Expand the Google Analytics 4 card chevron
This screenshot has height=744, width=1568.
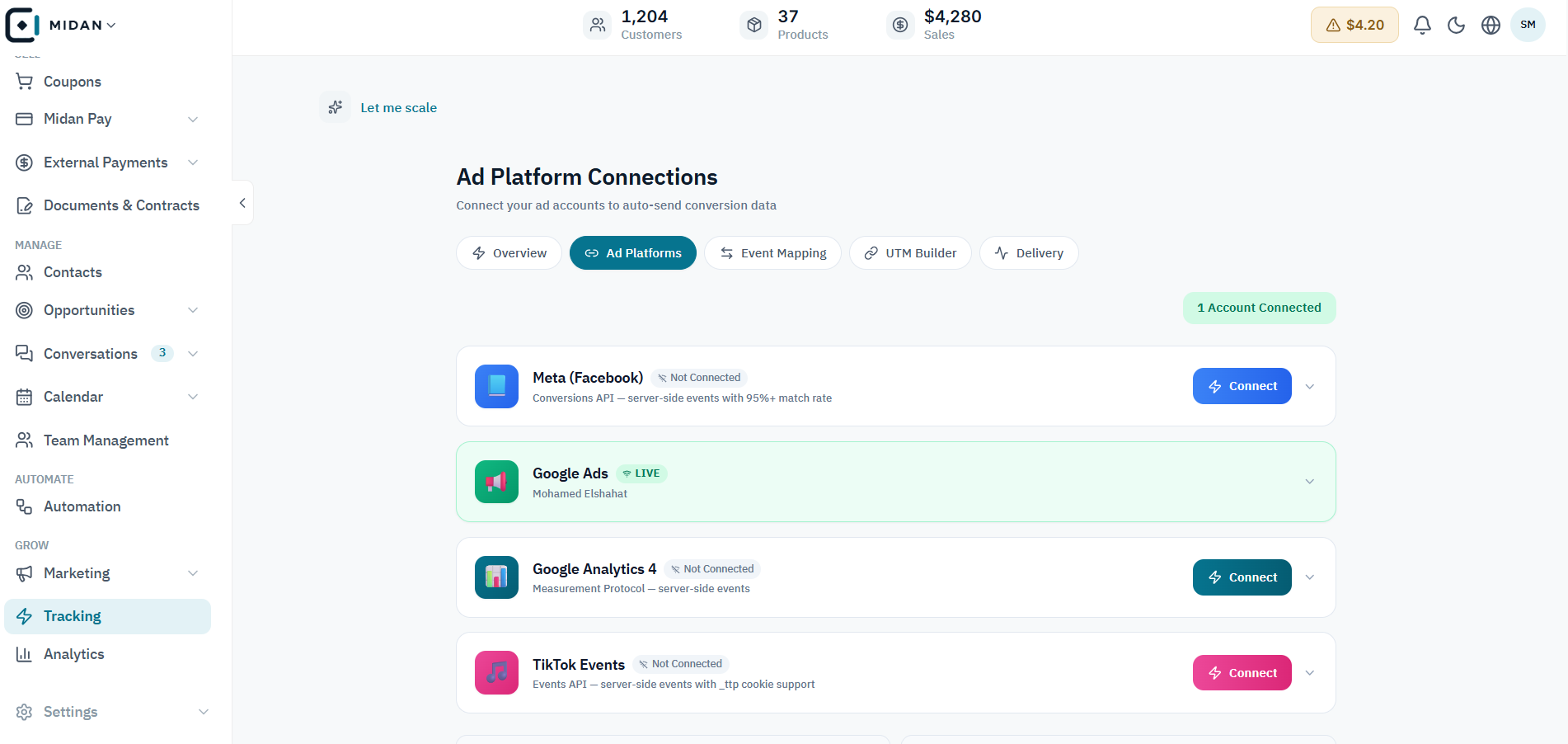(x=1310, y=577)
